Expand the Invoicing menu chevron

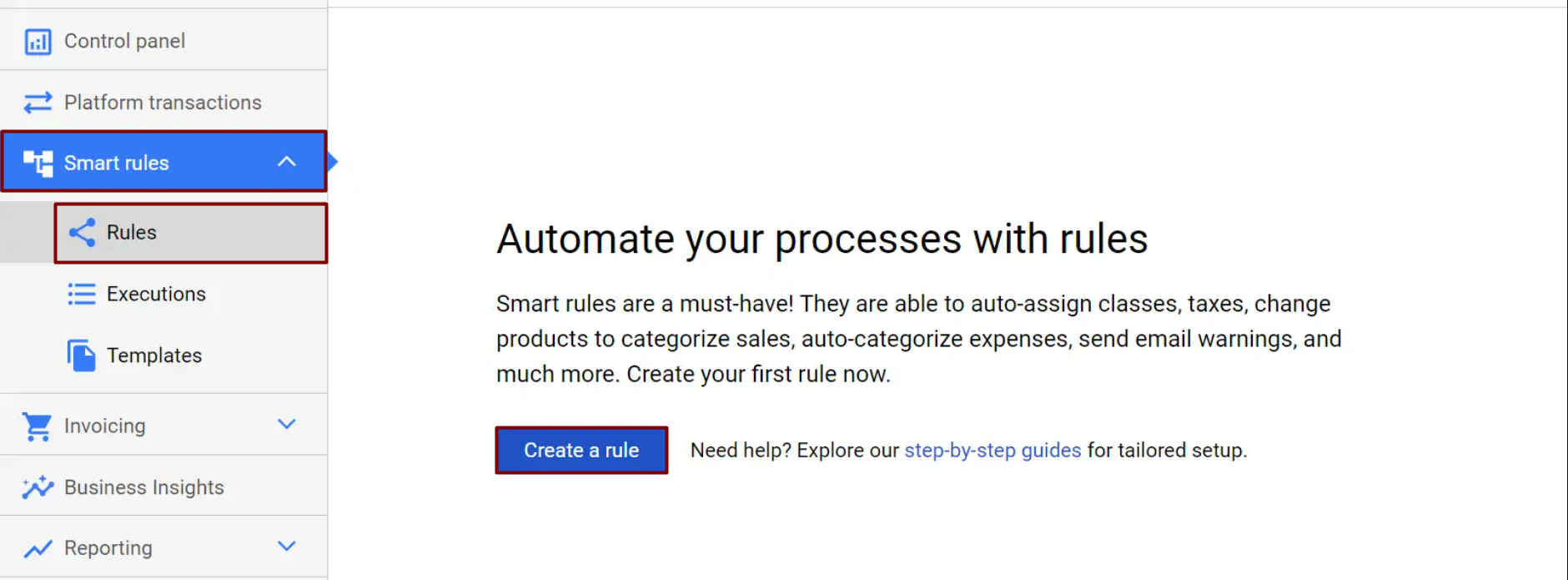(286, 425)
